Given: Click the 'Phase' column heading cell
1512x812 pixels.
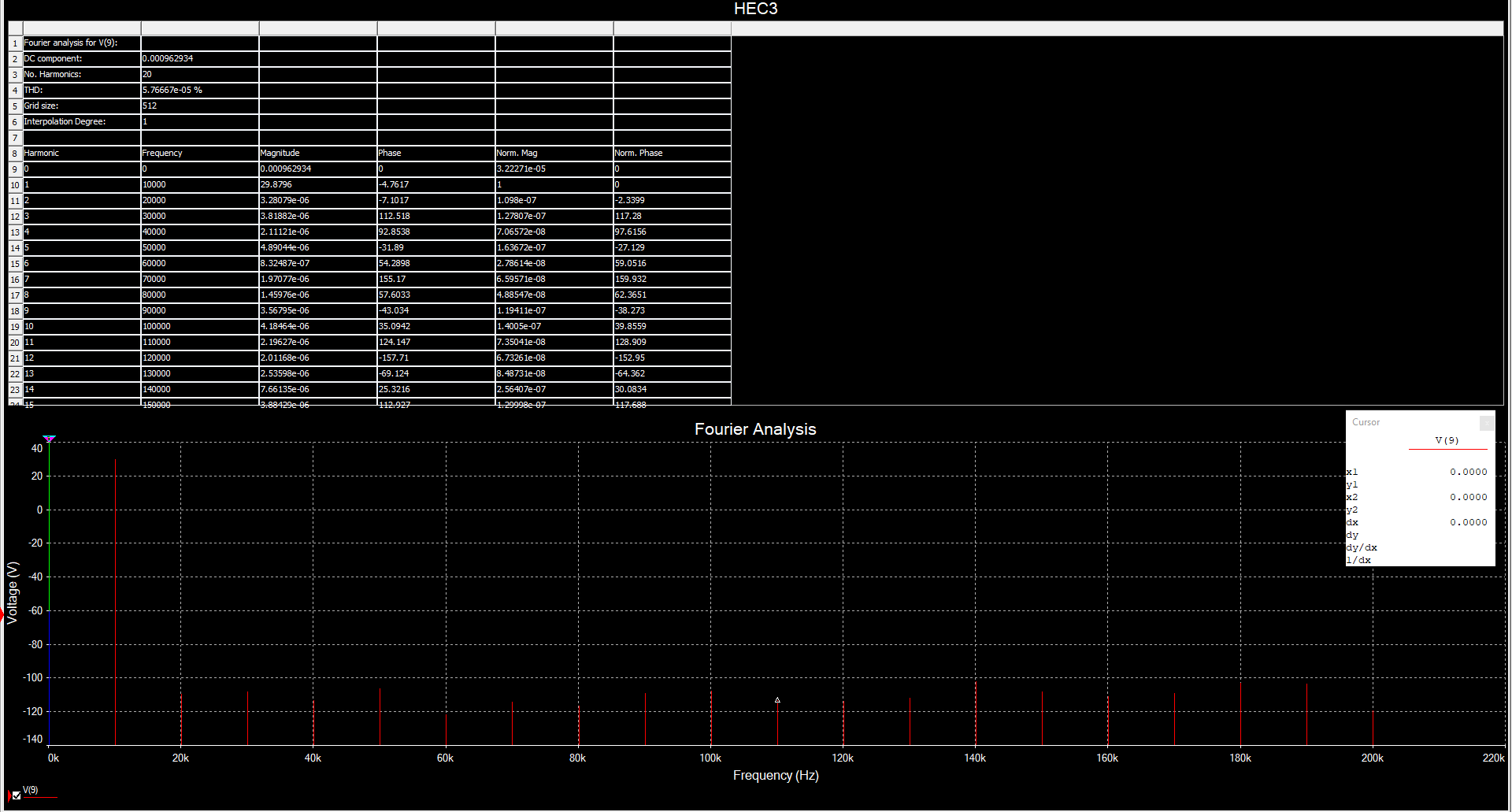Looking at the screenshot, I should click(x=436, y=154).
